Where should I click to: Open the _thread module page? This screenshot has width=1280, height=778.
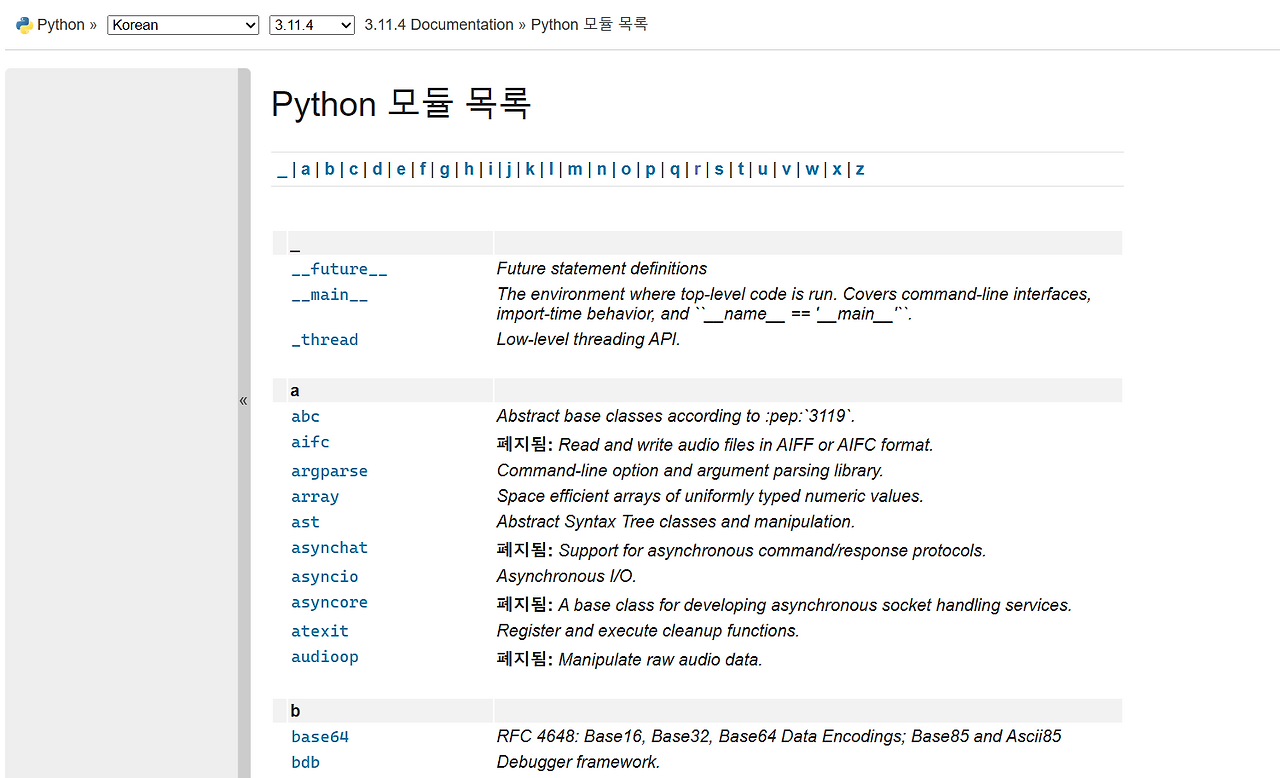click(324, 339)
